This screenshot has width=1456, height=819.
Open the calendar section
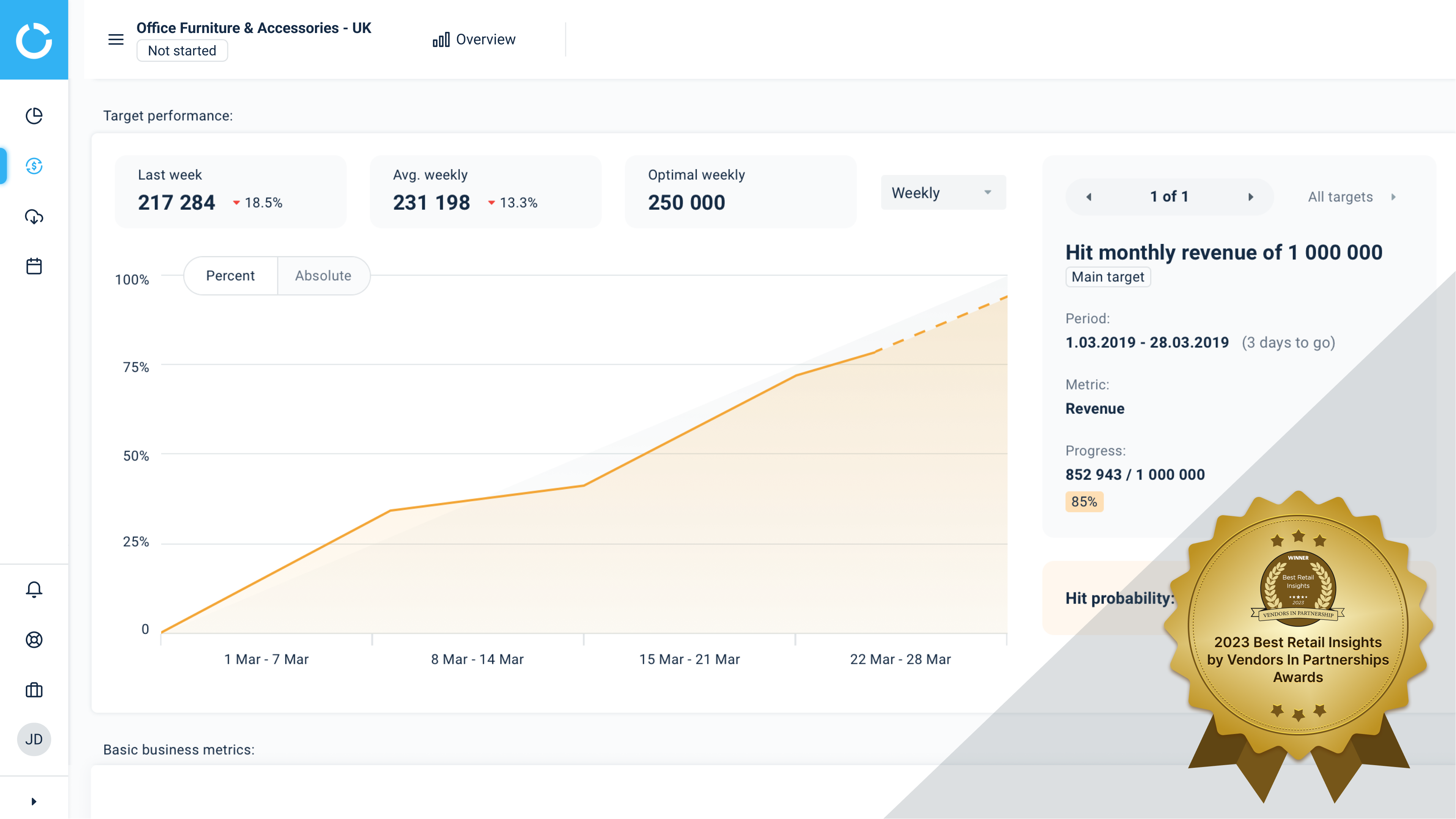pyautogui.click(x=34, y=266)
